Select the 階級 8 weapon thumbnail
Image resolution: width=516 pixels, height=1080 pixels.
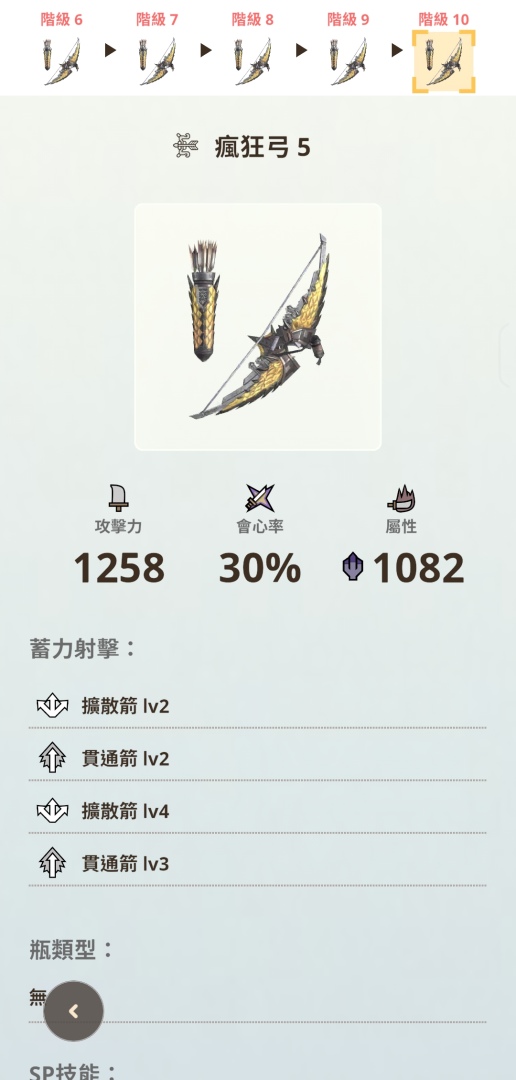coord(252,61)
